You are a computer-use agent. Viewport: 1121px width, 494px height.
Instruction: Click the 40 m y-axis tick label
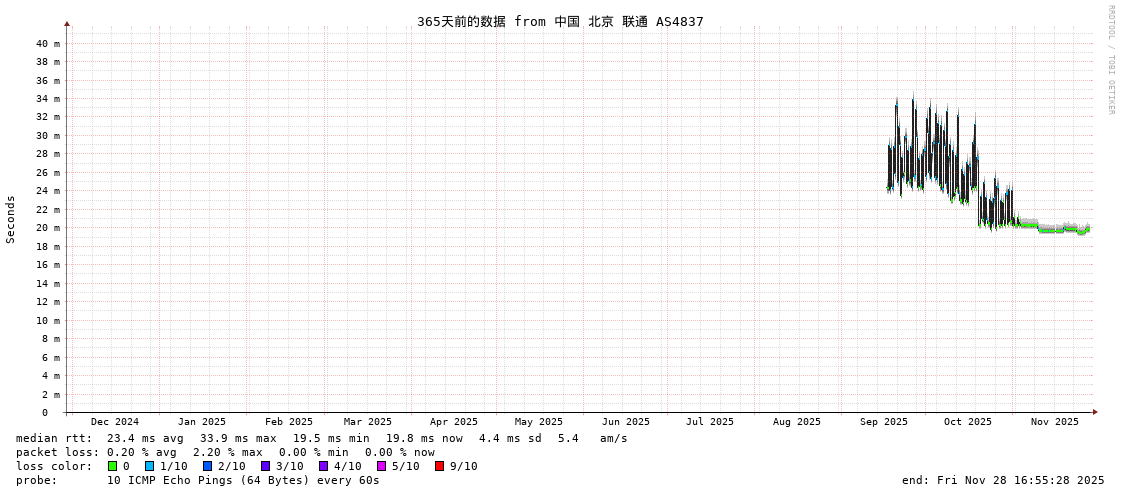click(48, 44)
